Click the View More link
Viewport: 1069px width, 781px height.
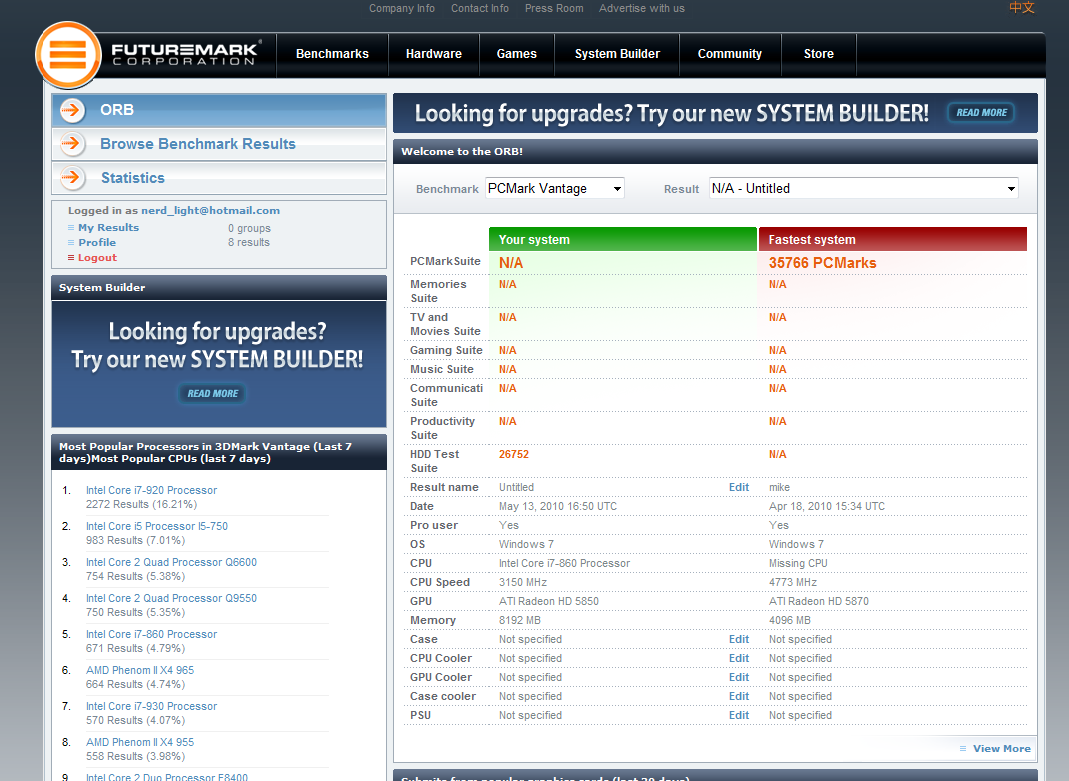pos(1002,748)
